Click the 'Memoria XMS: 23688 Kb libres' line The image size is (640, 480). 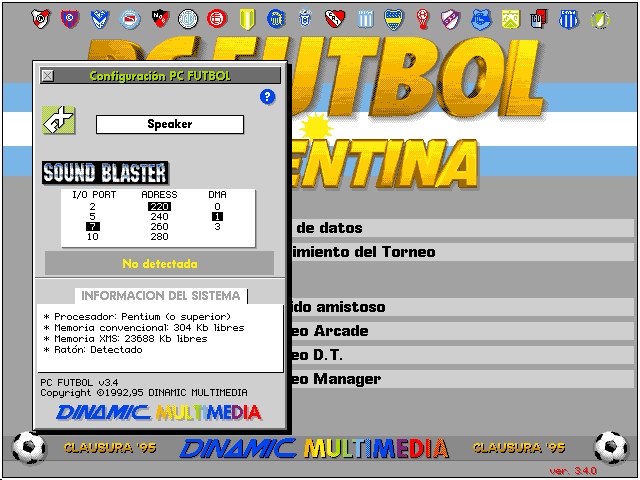[125, 339]
